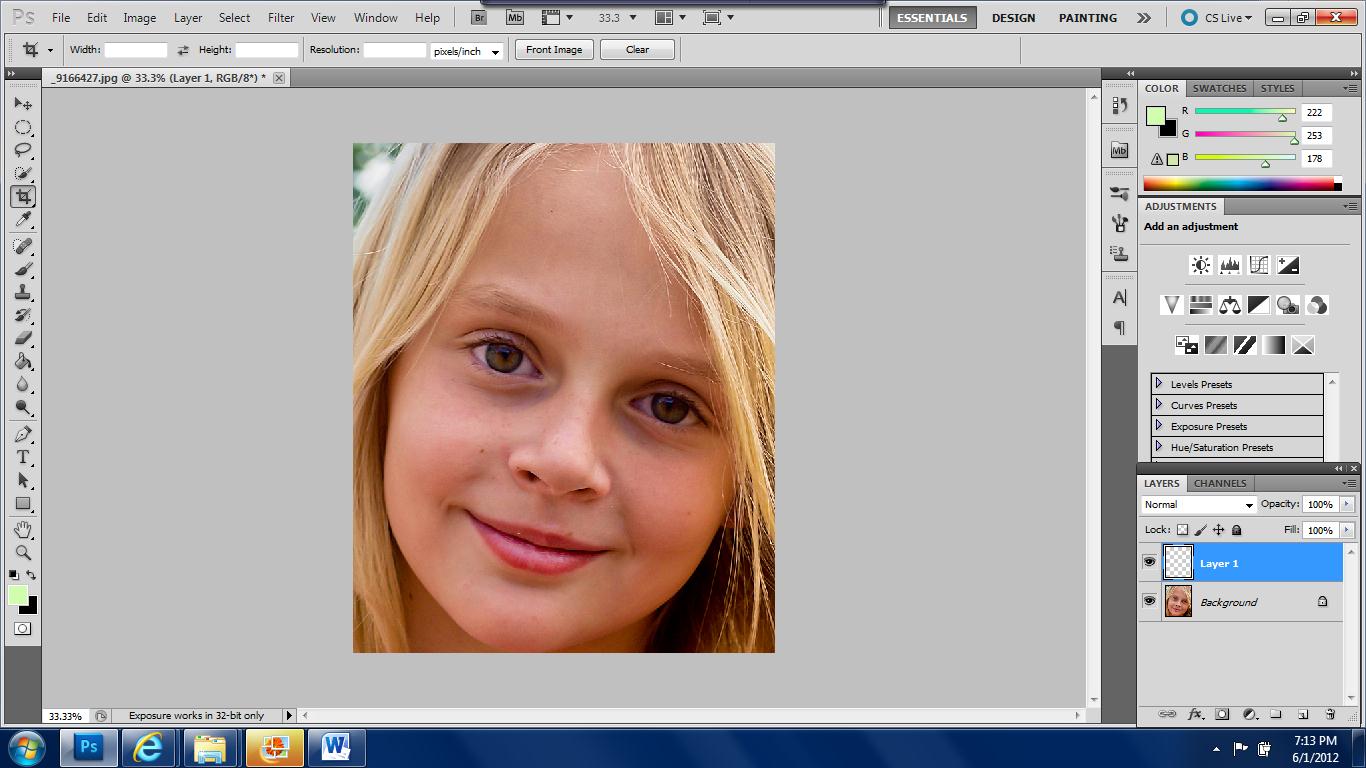Toggle Quick Mask mode
The width and height of the screenshot is (1366, 768).
pos(22,629)
